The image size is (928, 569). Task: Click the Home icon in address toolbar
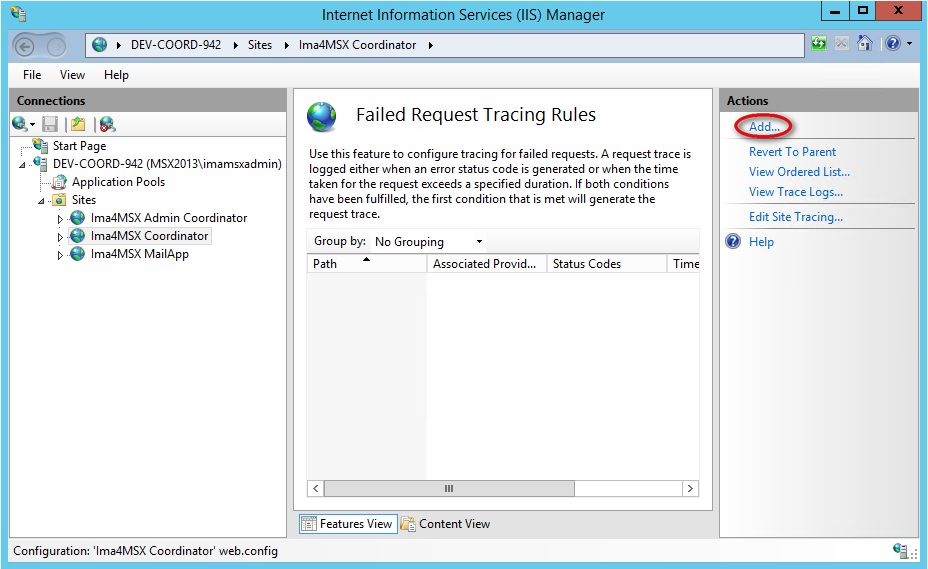[x=865, y=43]
